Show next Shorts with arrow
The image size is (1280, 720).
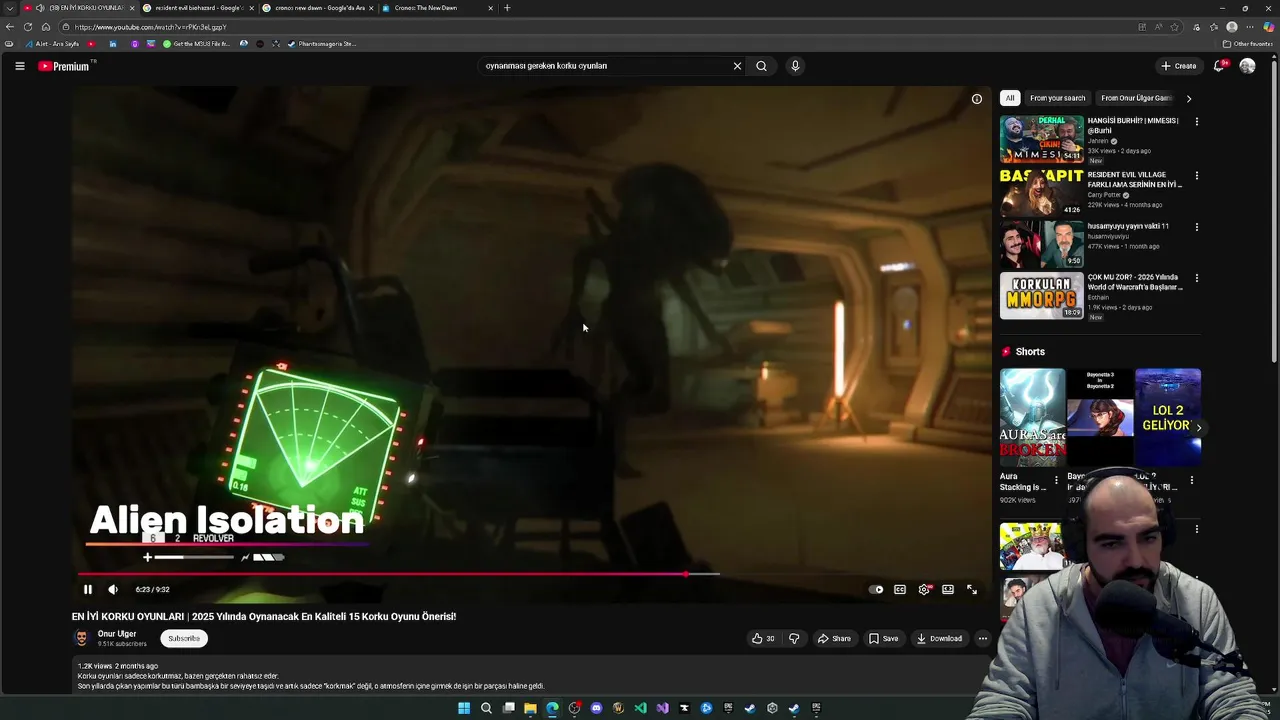[x=1198, y=428]
